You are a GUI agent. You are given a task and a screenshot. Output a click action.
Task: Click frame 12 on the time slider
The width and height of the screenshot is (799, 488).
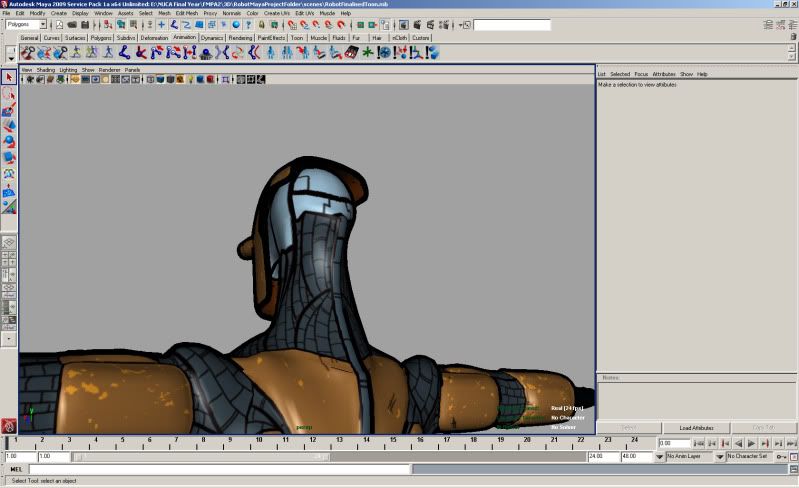pos(306,442)
